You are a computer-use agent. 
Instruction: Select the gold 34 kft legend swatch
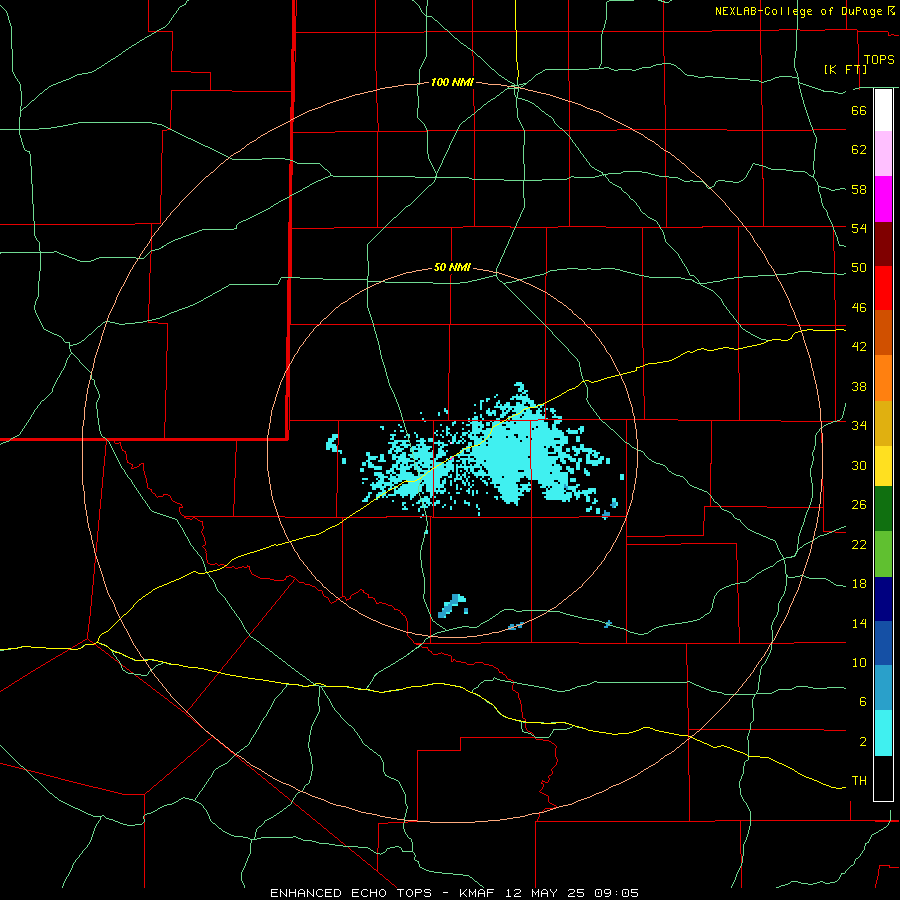(x=883, y=424)
